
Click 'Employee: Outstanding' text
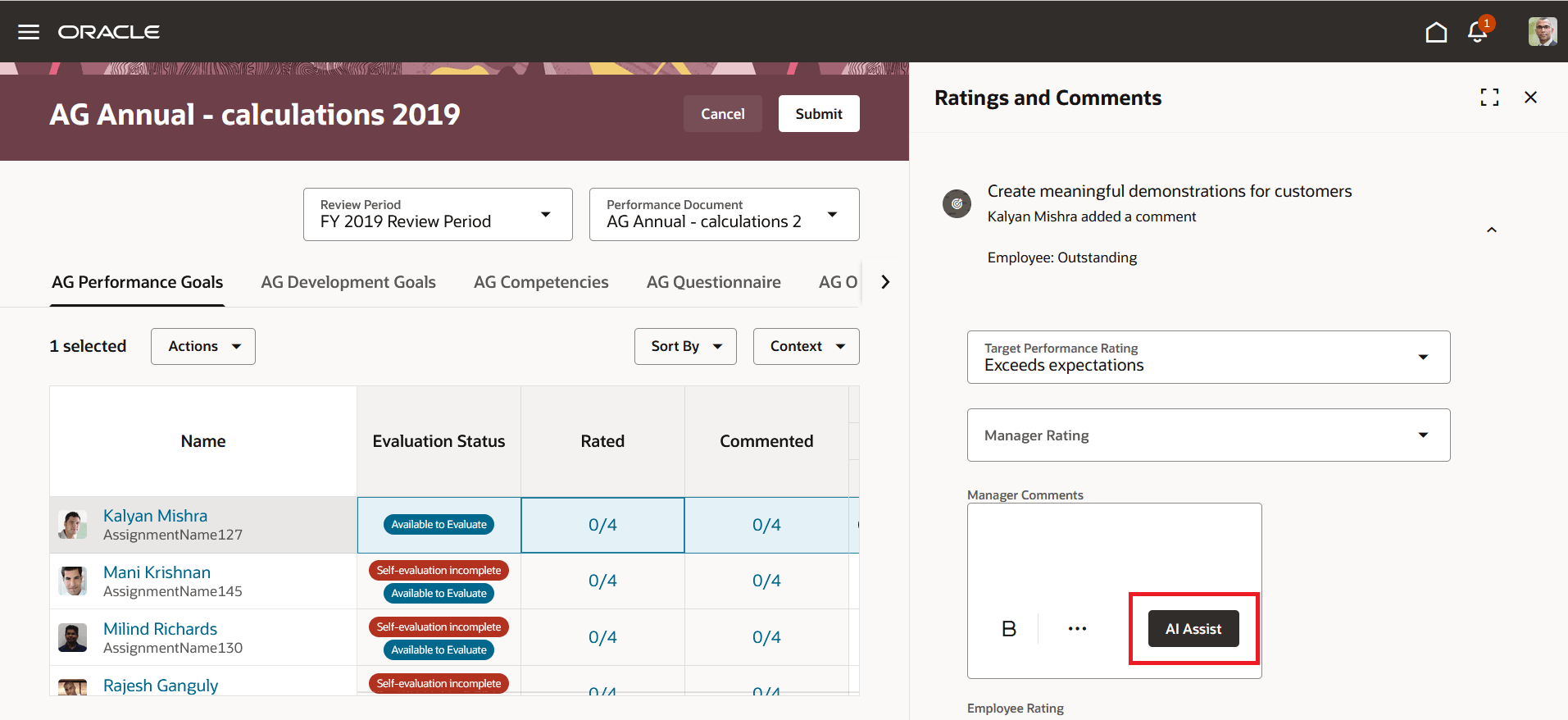point(1062,257)
